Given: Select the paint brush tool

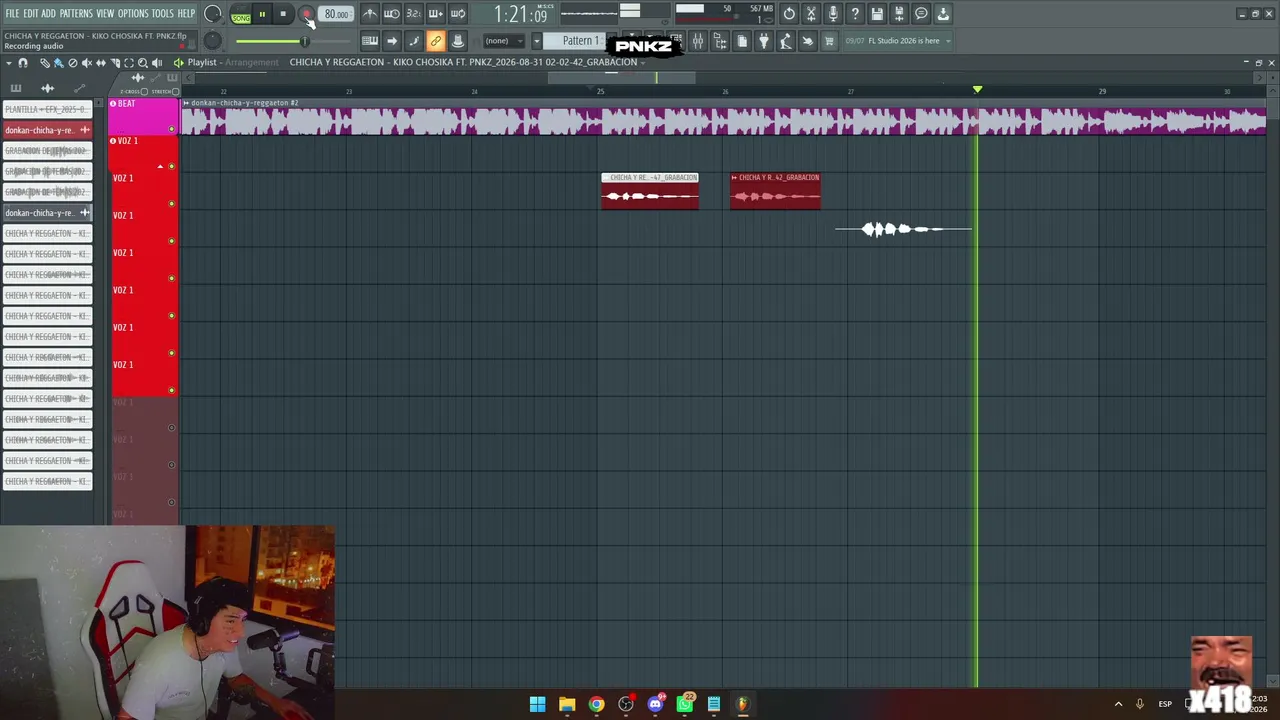Looking at the screenshot, I should (58, 63).
